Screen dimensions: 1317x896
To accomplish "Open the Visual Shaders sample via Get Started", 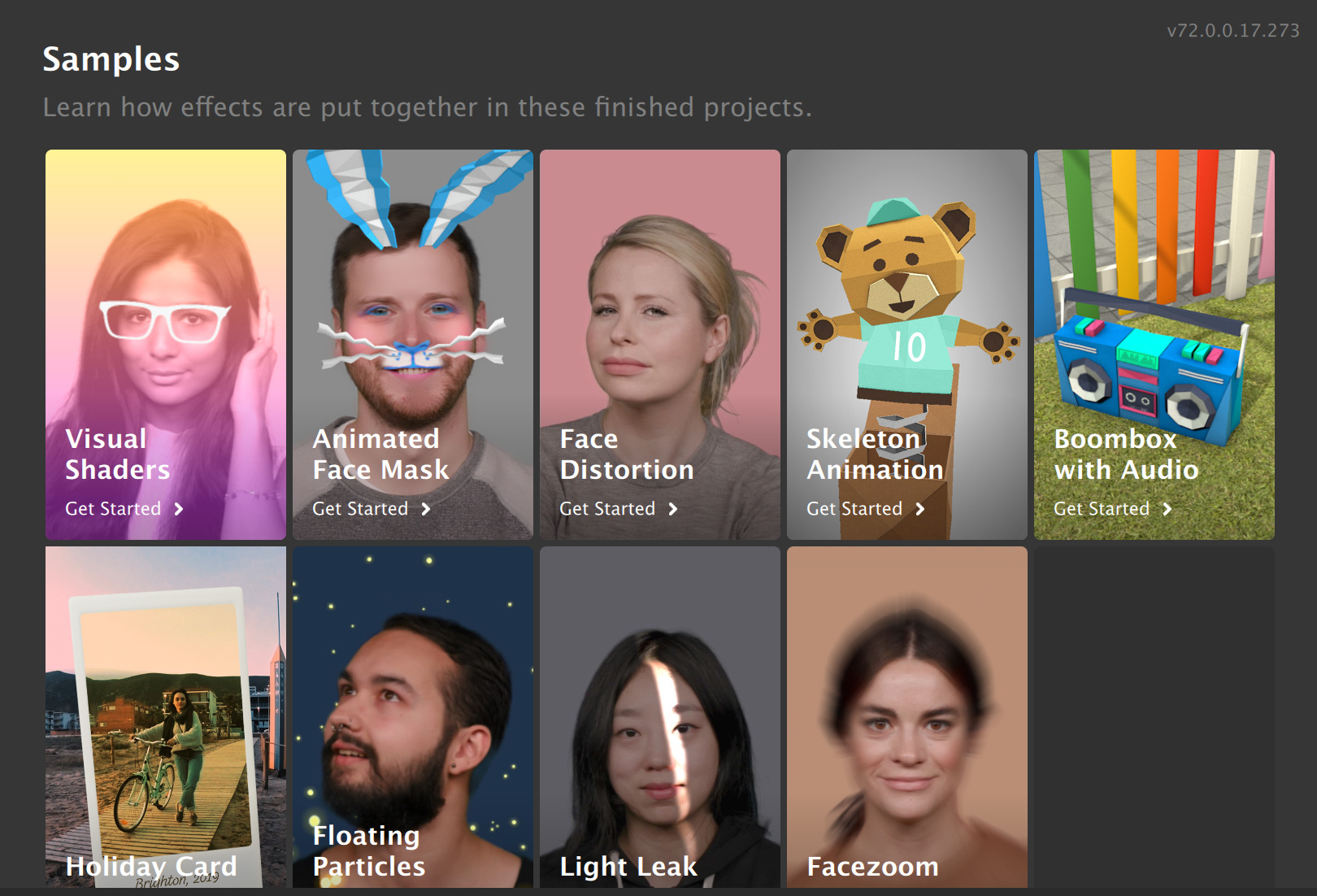I will click(x=113, y=508).
